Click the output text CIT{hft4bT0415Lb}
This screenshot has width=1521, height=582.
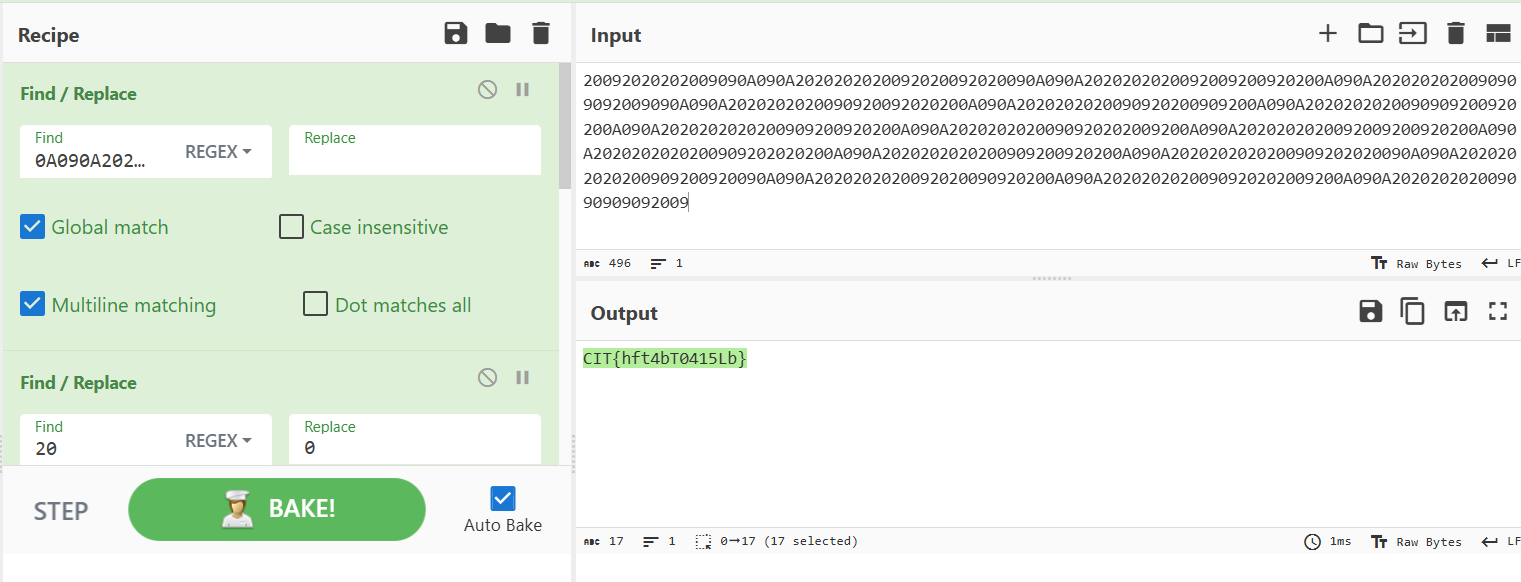(665, 358)
